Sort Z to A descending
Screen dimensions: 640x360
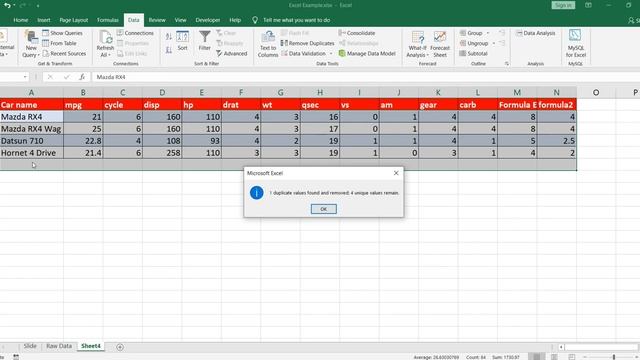[169, 50]
